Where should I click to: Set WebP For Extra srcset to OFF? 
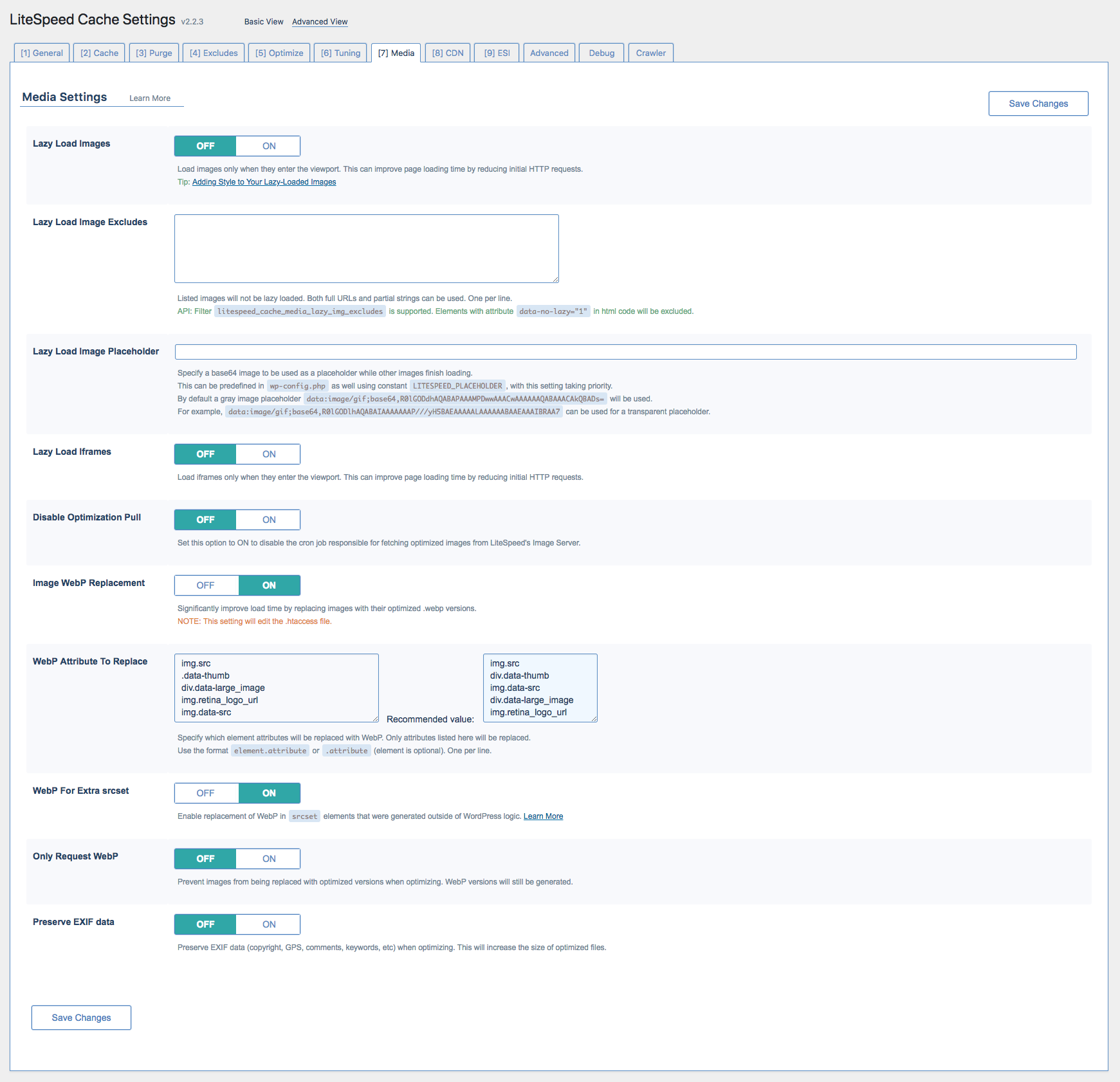206,793
